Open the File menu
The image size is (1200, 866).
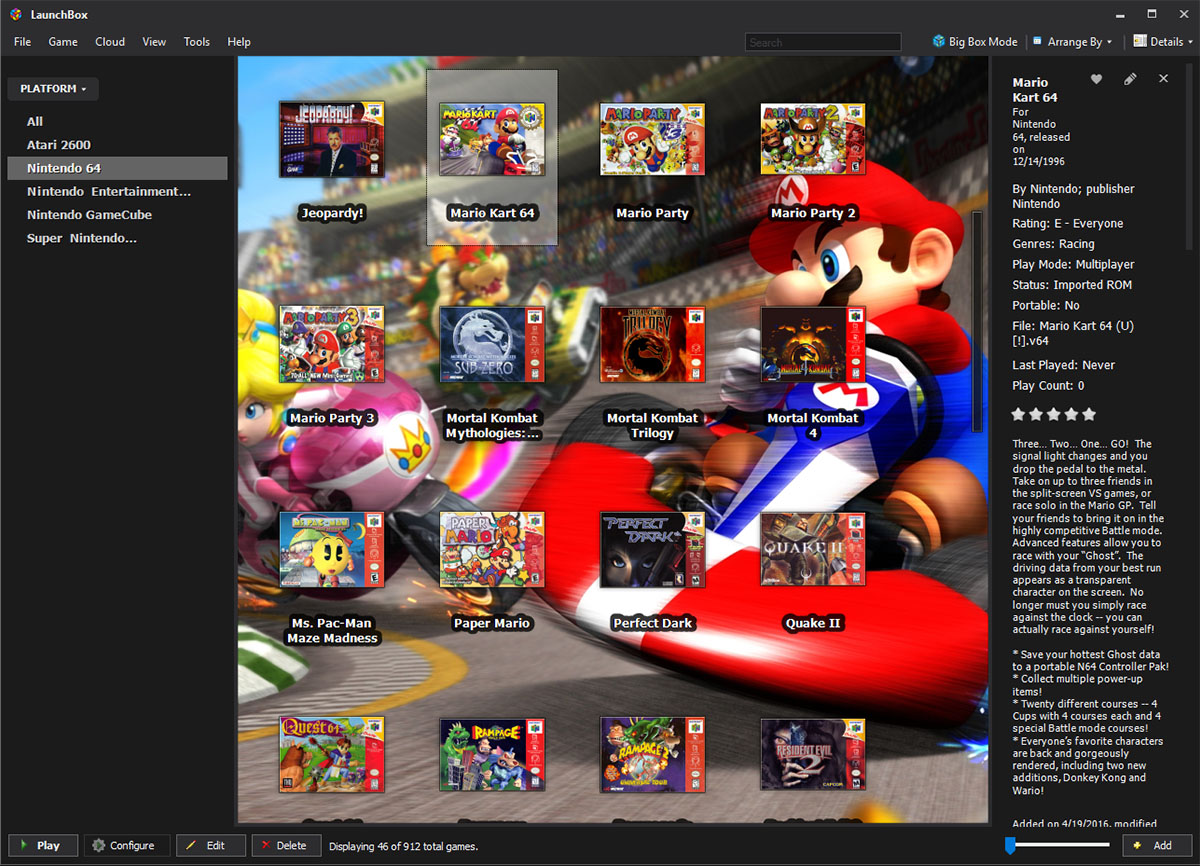click(22, 42)
